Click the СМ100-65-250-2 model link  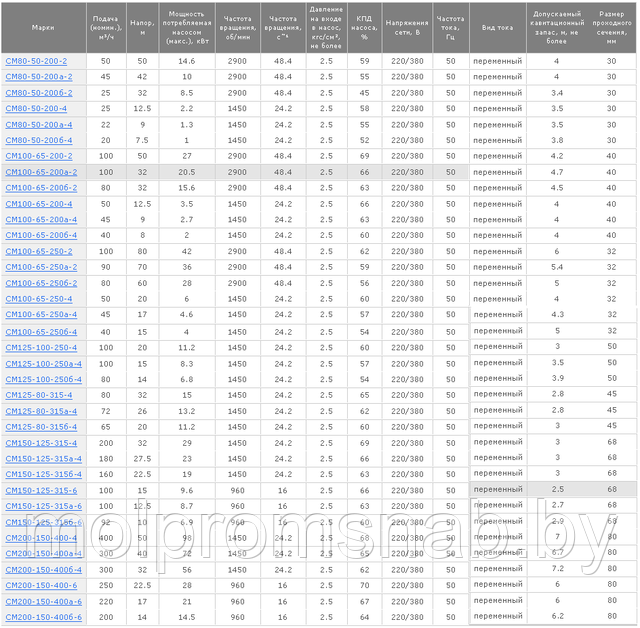click(x=39, y=251)
